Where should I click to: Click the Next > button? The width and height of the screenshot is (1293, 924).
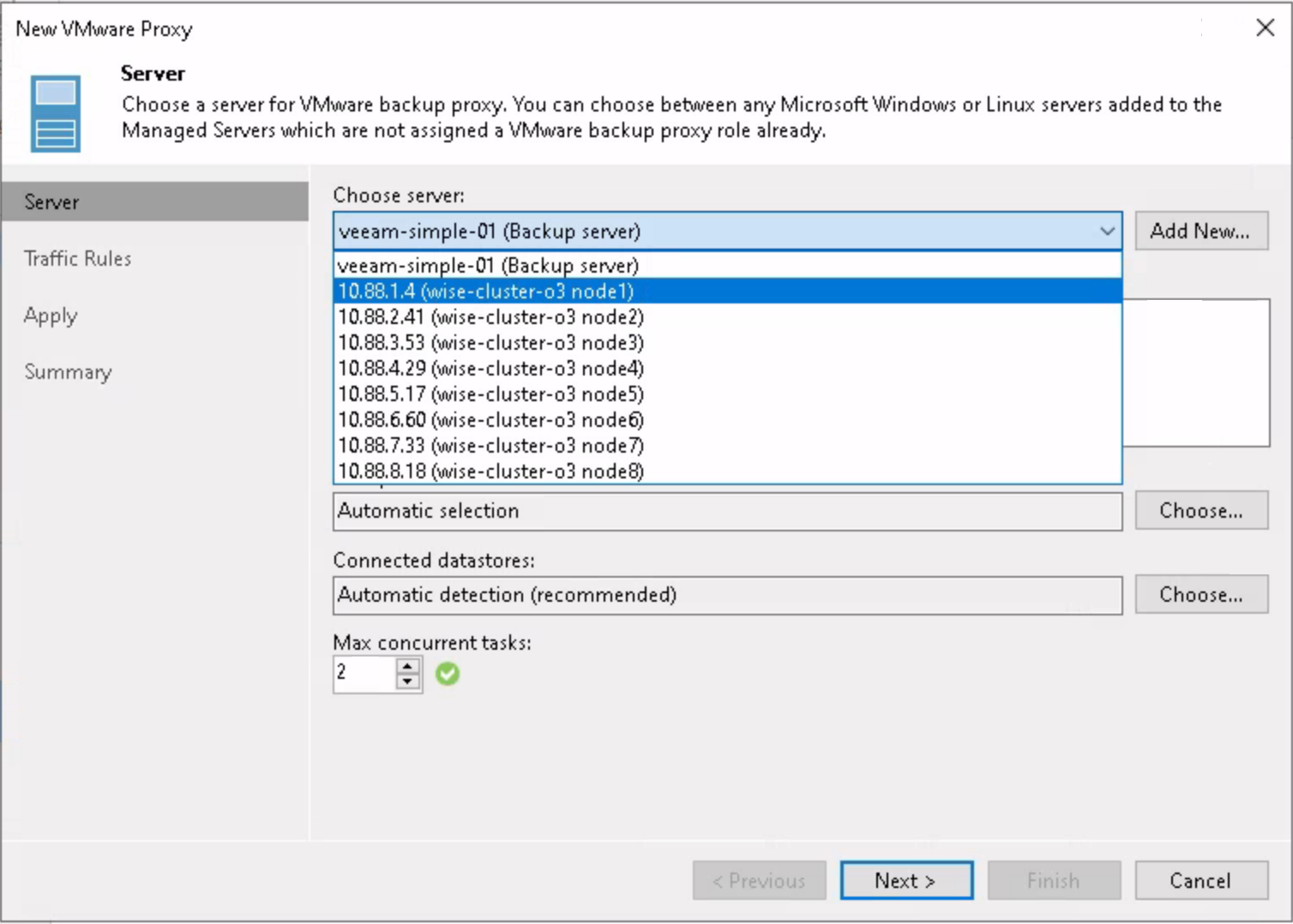click(x=906, y=880)
